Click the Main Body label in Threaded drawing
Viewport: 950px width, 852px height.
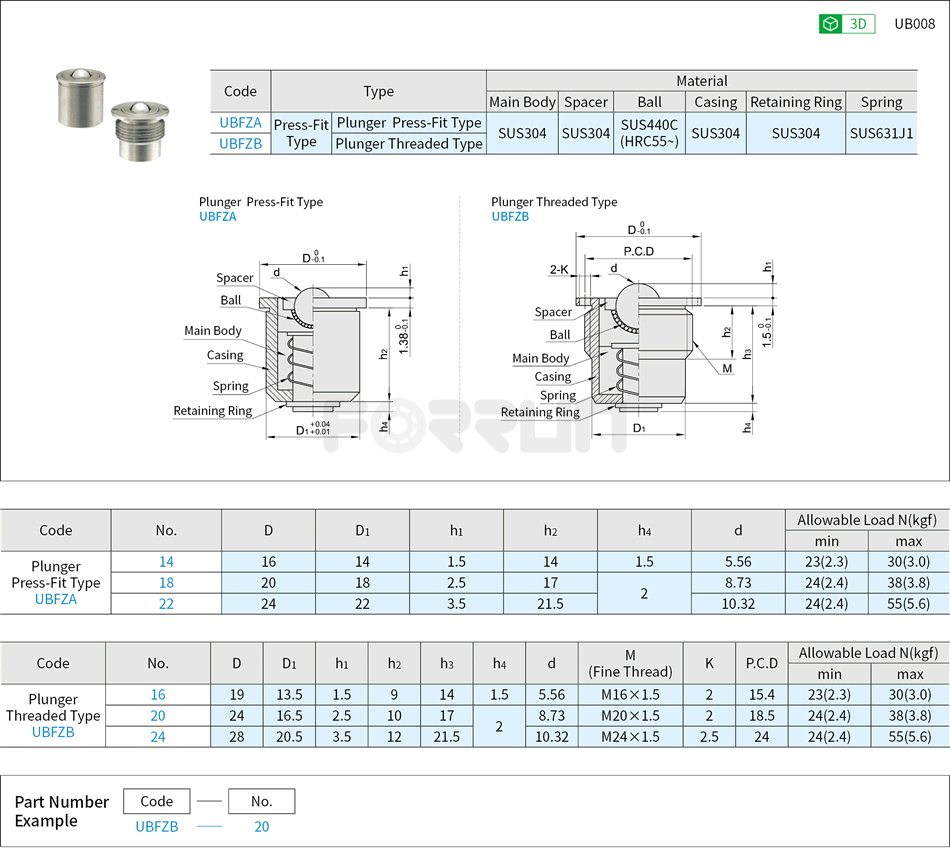pos(540,358)
